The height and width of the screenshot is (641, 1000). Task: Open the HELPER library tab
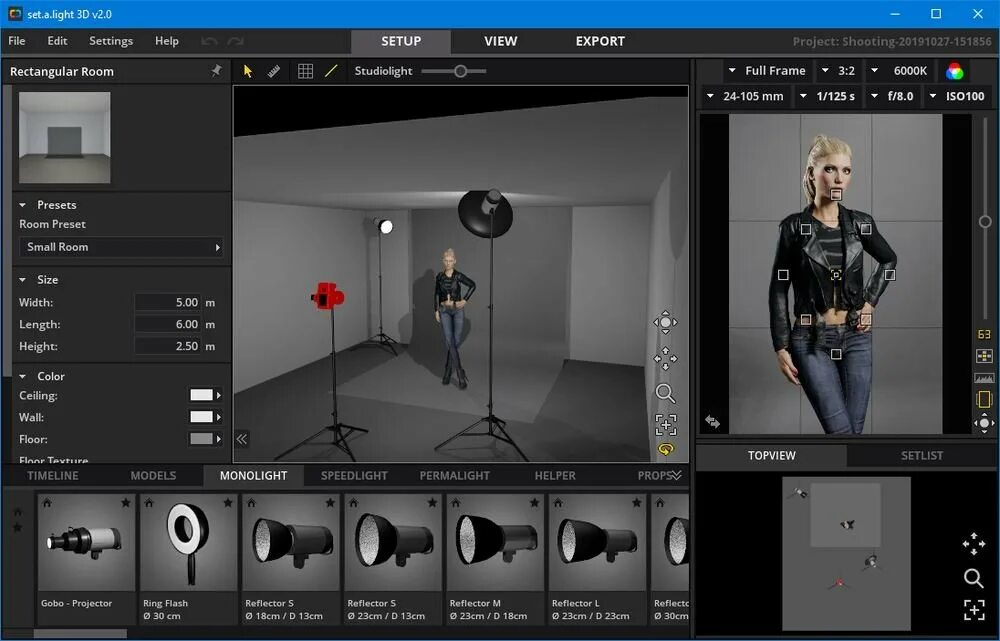[555, 475]
